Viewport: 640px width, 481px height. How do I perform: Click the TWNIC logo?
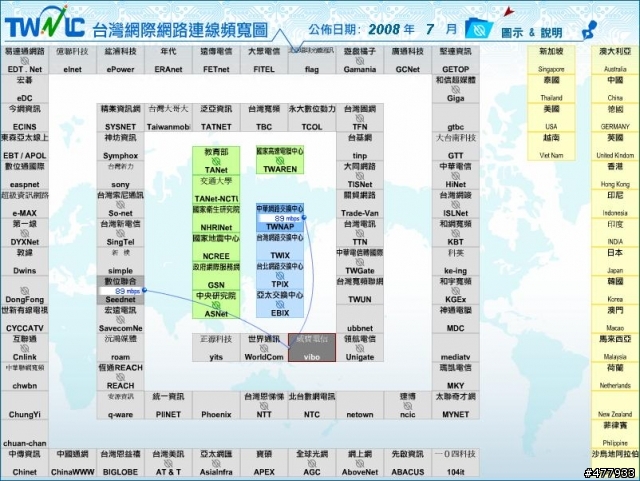[44, 22]
